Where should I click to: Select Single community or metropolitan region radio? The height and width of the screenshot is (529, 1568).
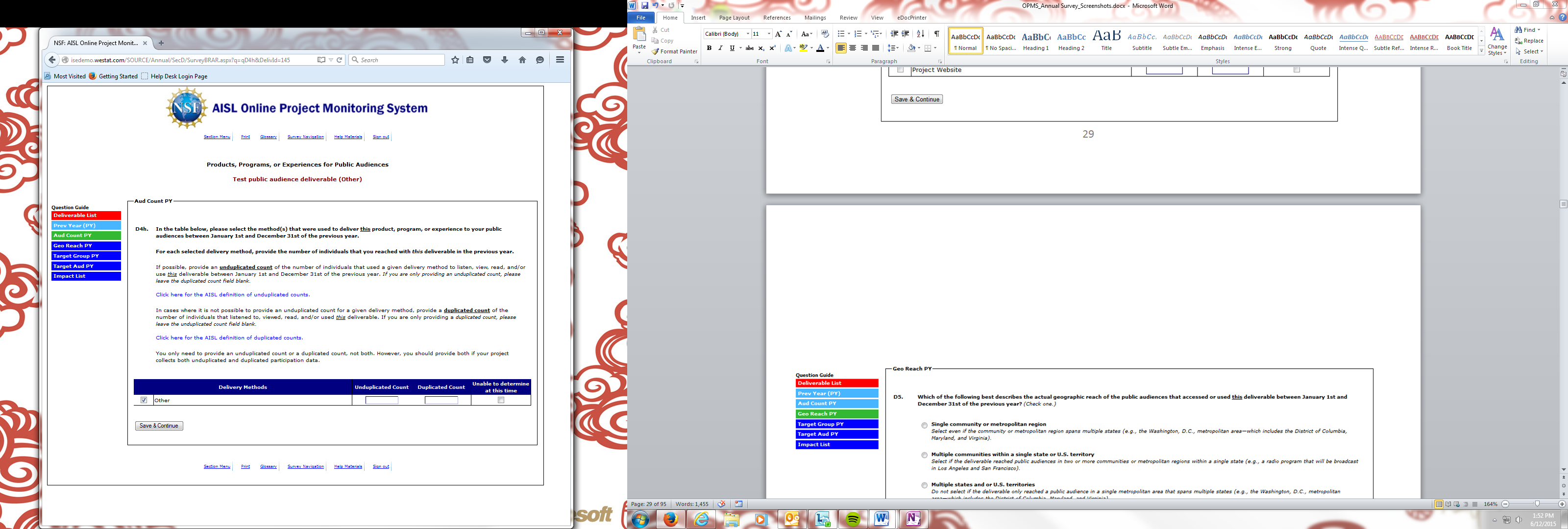click(x=924, y=425)
